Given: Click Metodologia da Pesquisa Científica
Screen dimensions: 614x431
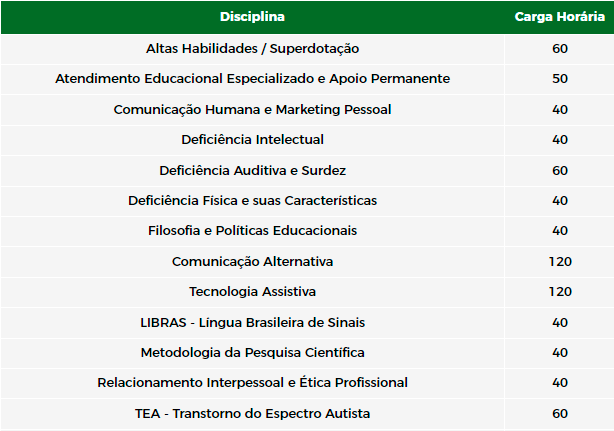Looking at the screenshot, I should pyautogui.click(x=253, y=353).
